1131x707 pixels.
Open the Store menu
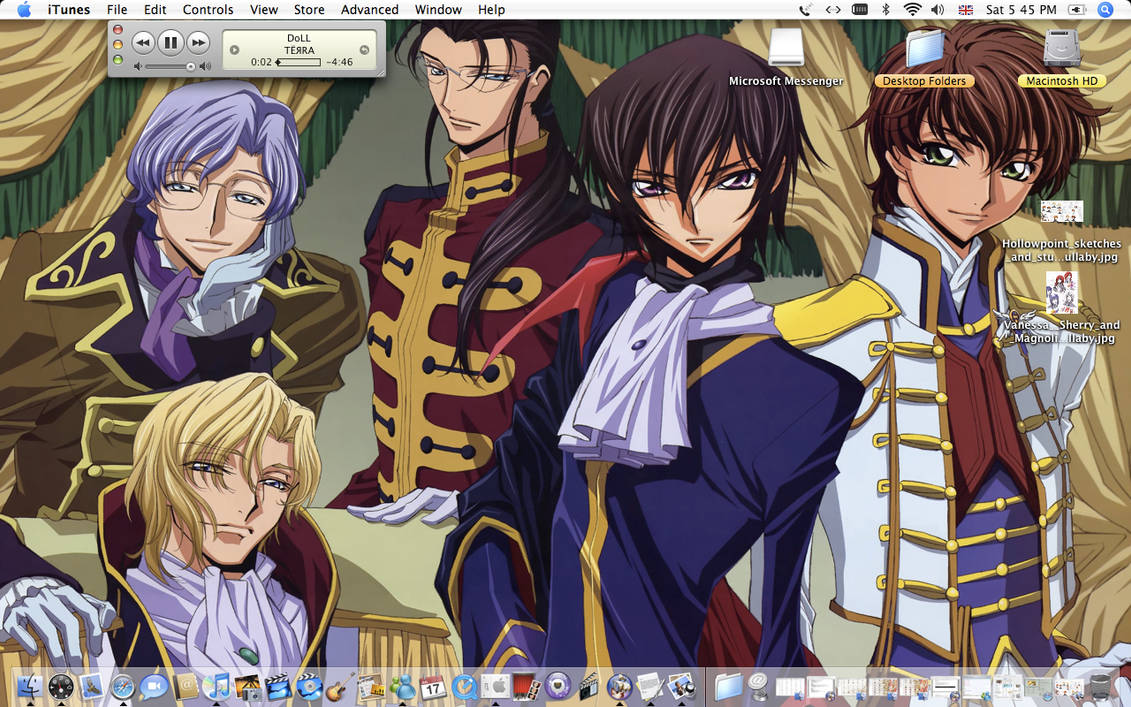(x=309, y=9)
